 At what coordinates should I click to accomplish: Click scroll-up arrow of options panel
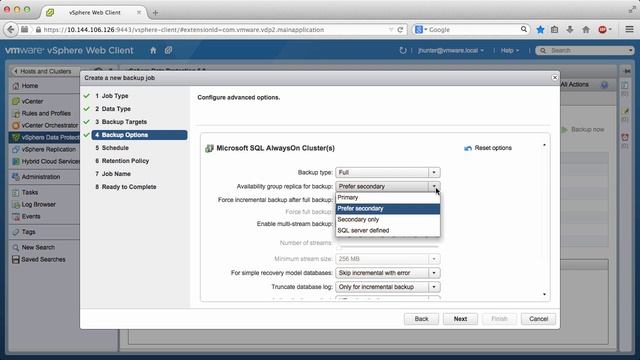tap(544, 145)
